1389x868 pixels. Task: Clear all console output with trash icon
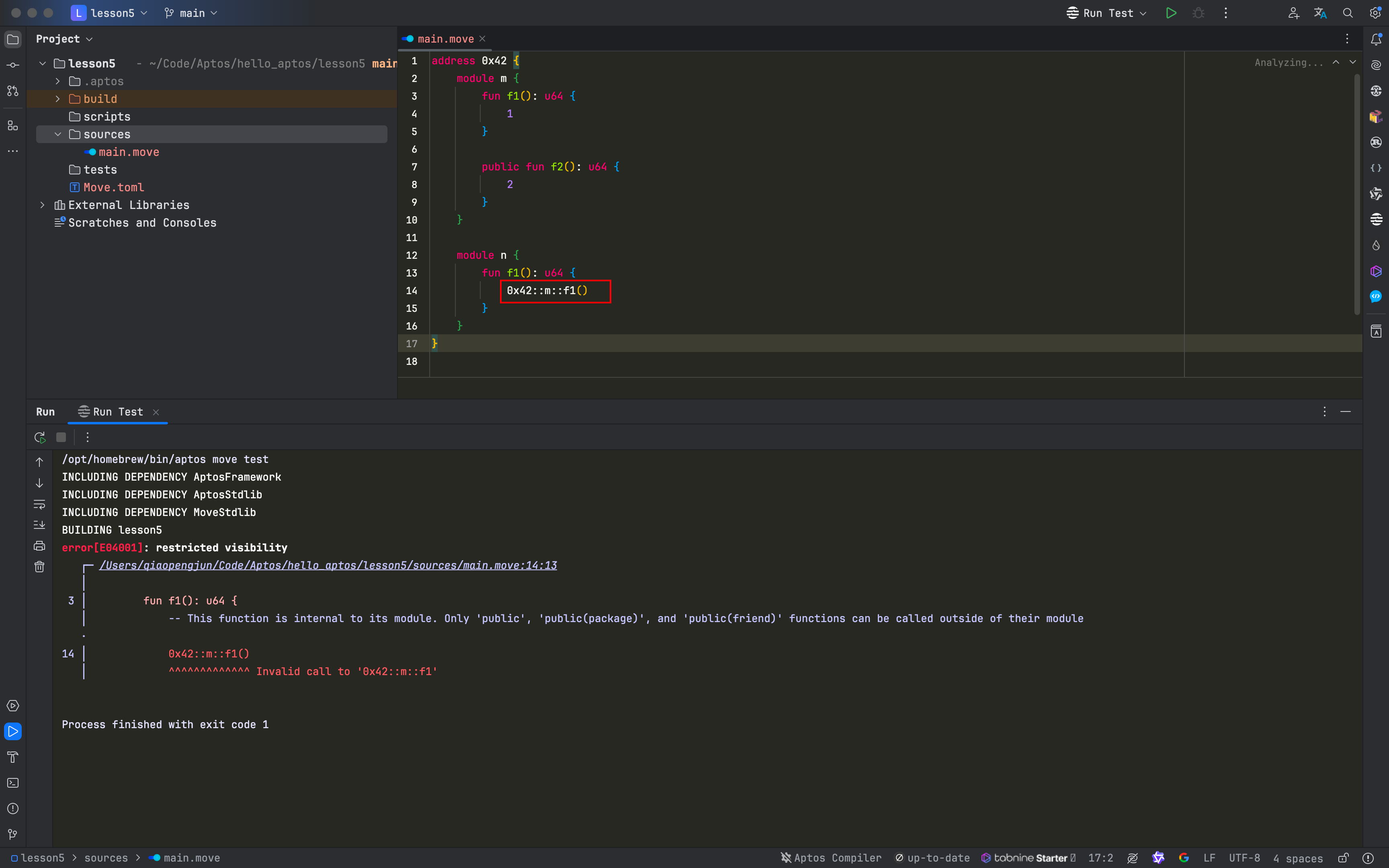click(x=39, y=567)
